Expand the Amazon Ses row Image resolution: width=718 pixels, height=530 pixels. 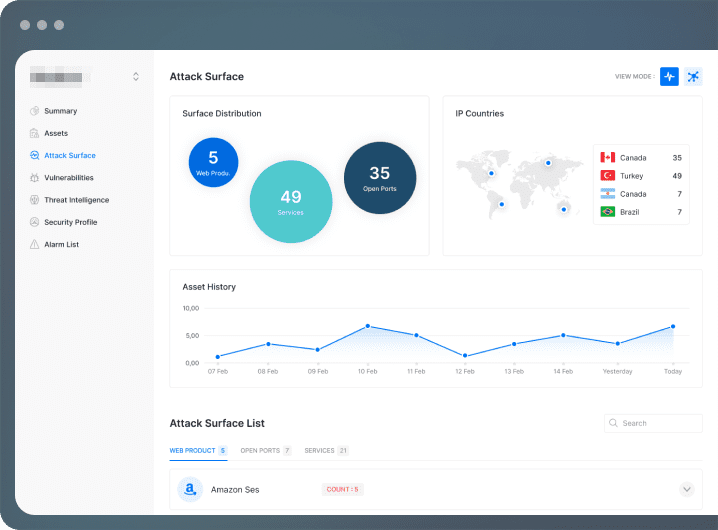point(686,489)
